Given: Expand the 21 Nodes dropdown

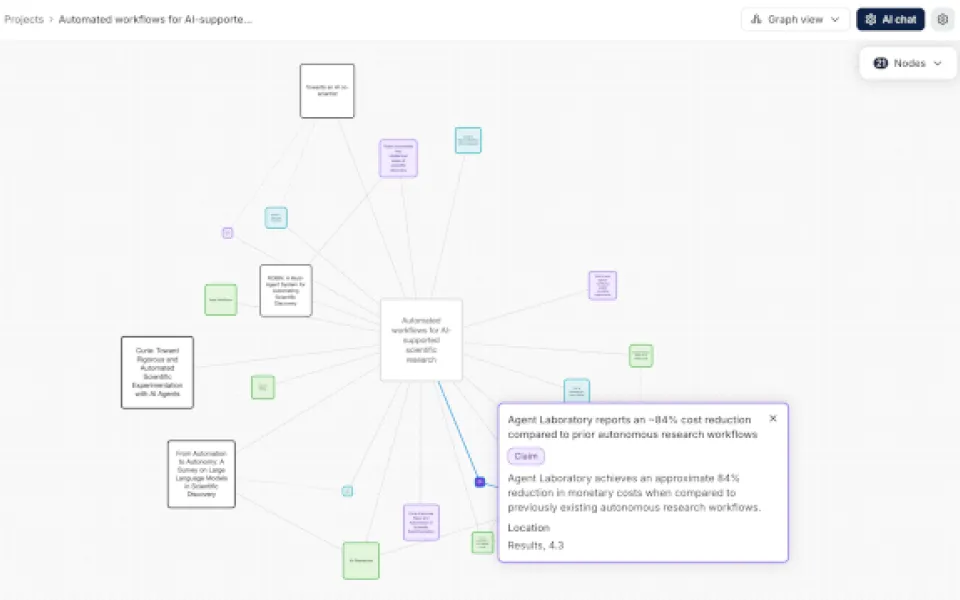Looking at the screenshot, I should pos(907,63).
